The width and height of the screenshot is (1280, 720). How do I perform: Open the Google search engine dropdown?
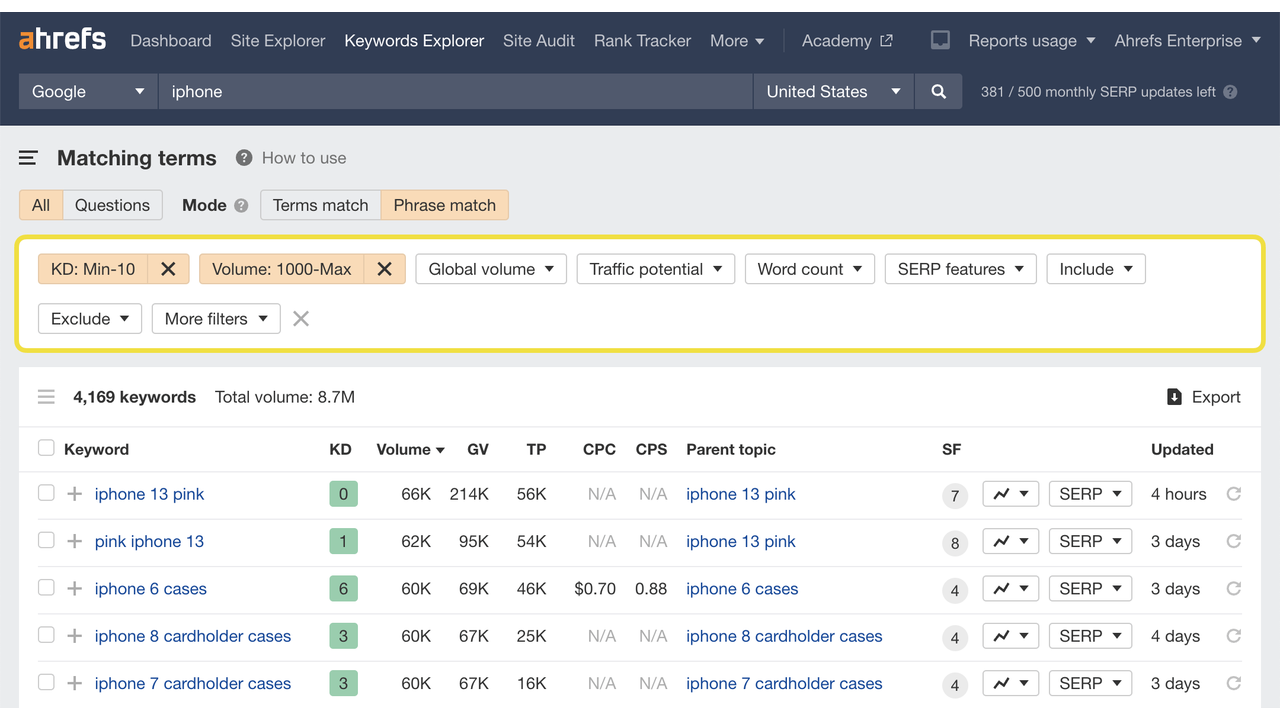pos(87,91)
